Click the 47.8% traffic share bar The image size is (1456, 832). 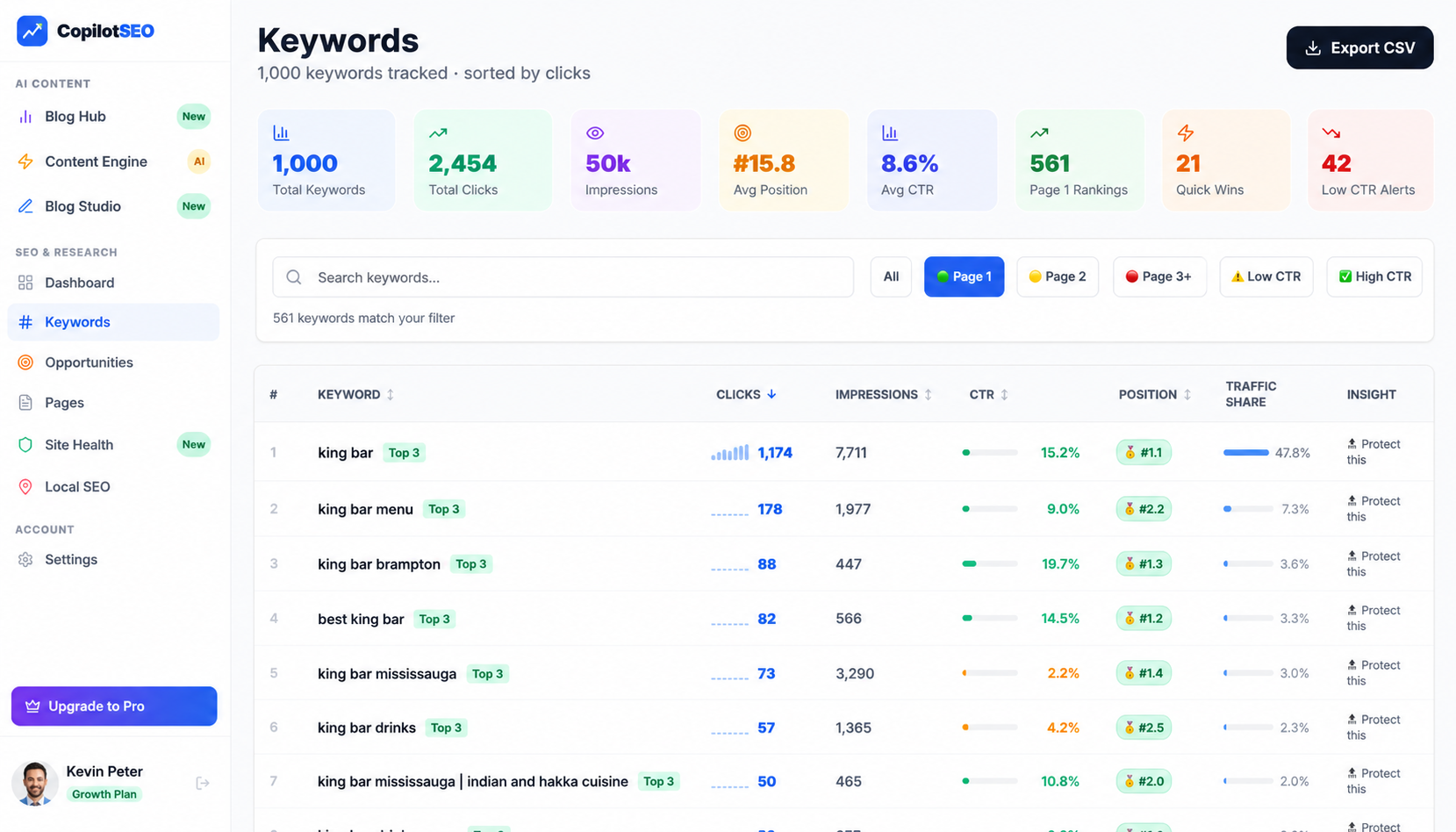point(1246,453)
